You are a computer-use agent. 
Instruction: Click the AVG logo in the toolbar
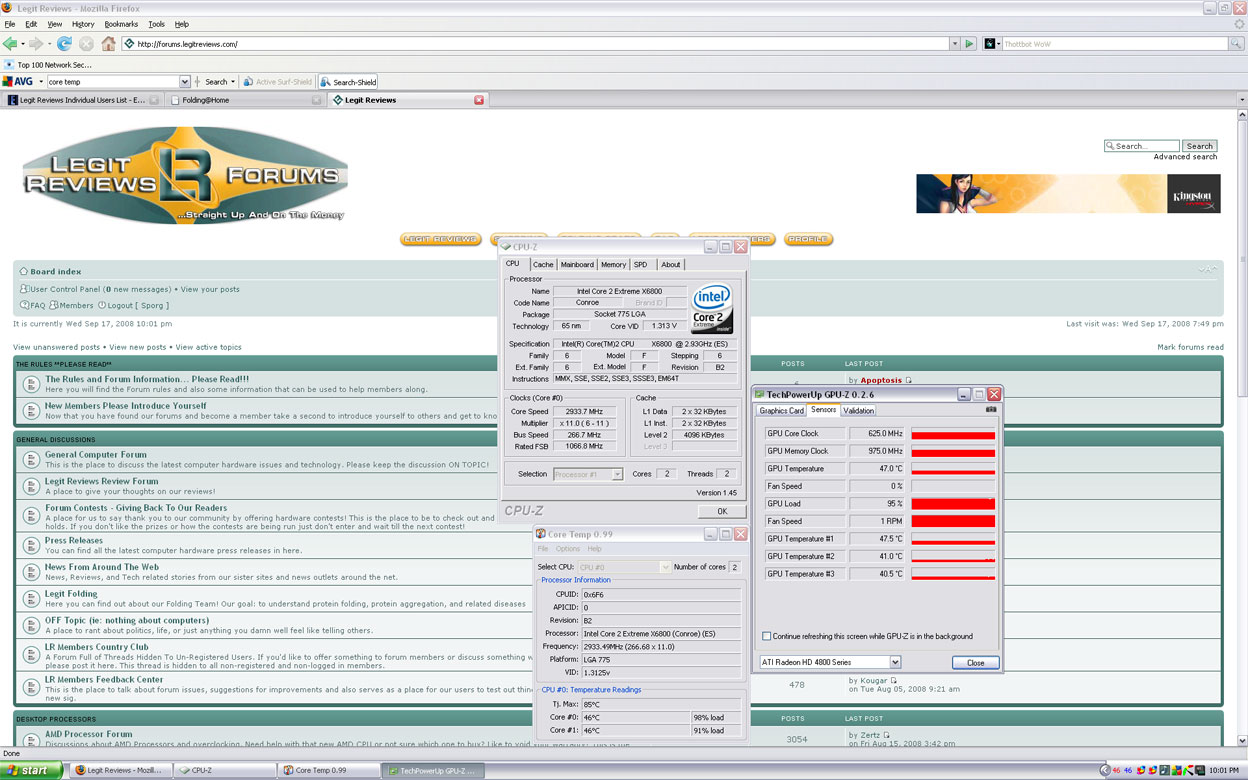[18, 82]
